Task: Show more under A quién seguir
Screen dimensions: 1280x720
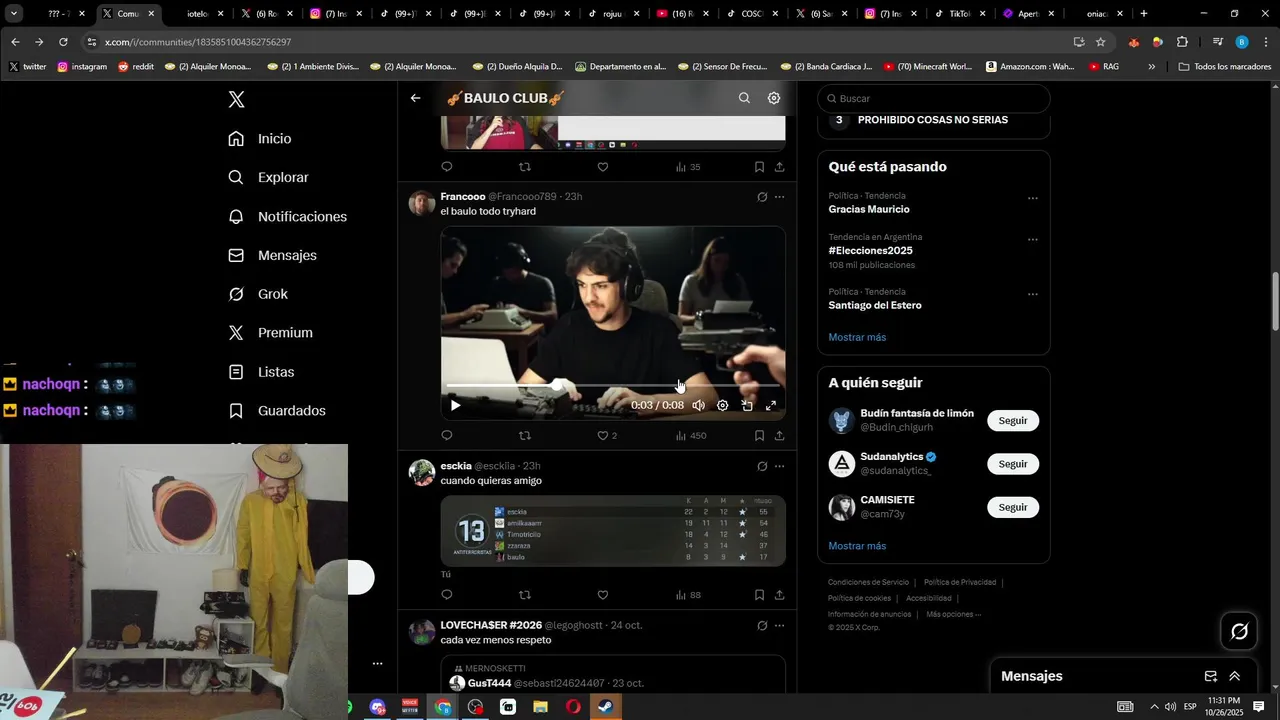Action: [857, 547]
